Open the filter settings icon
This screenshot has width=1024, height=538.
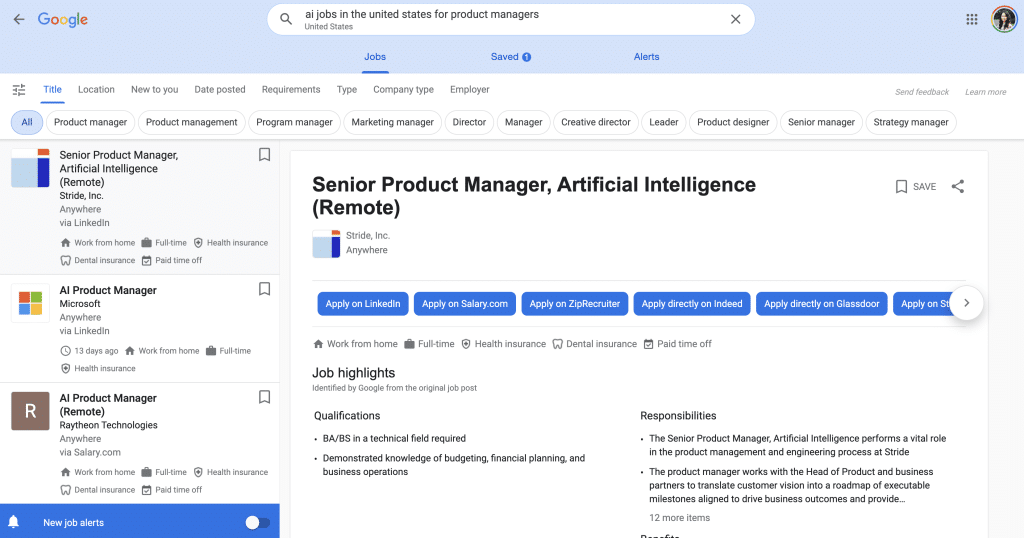(x=19, y=90)
